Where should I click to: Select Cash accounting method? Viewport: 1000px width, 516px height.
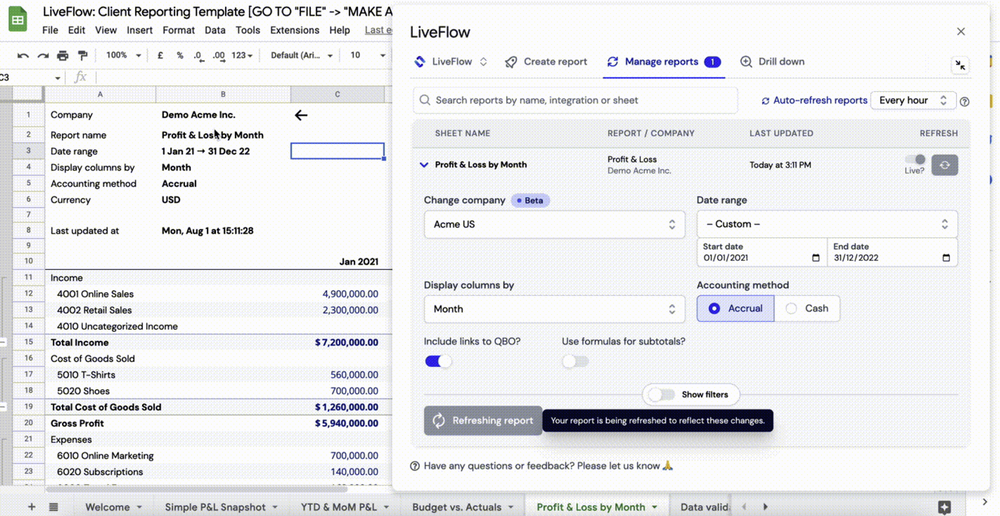coord(807,309)
